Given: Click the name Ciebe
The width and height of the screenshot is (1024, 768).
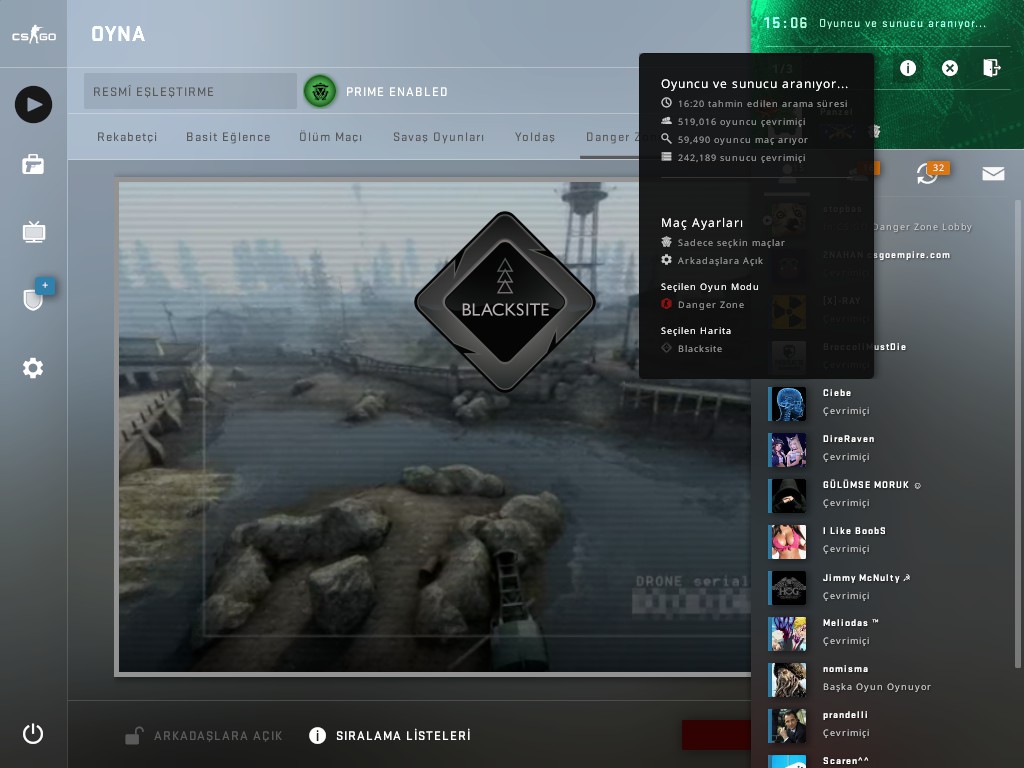Looking at the screenshot, I should (837, 392).
